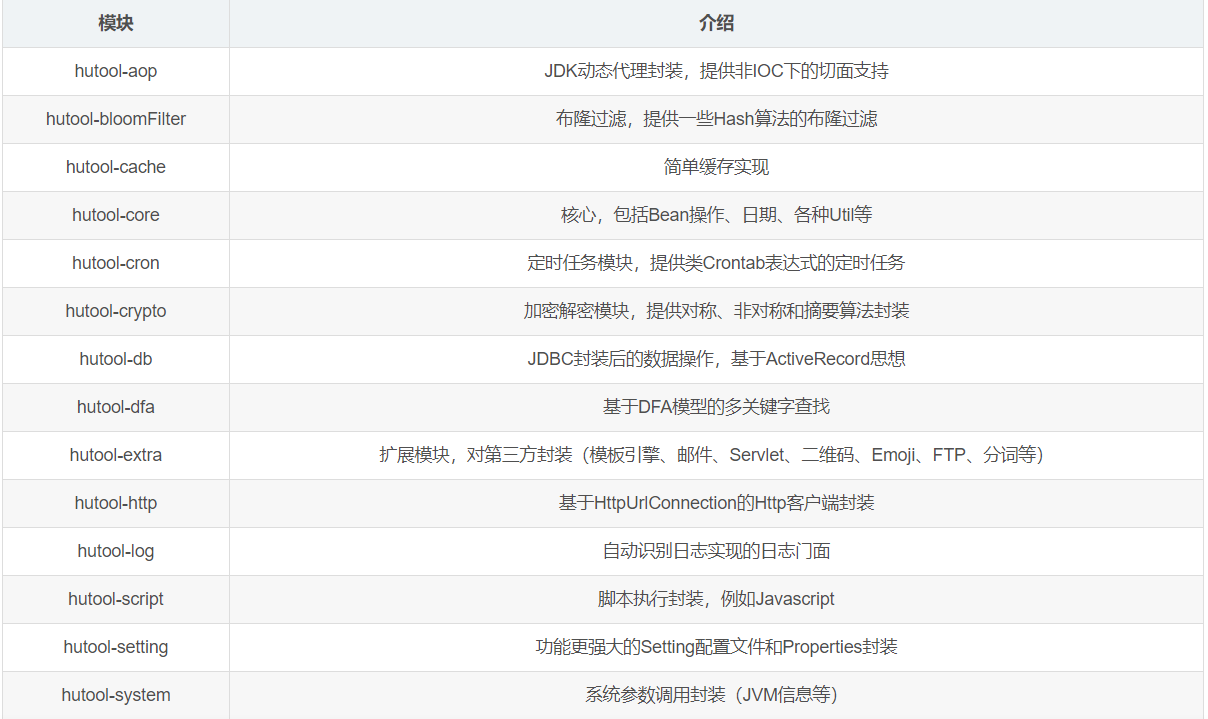Open the hutool-crypto module link
Viewport: 1208px width, 719px height.
[x=113, y=311]
